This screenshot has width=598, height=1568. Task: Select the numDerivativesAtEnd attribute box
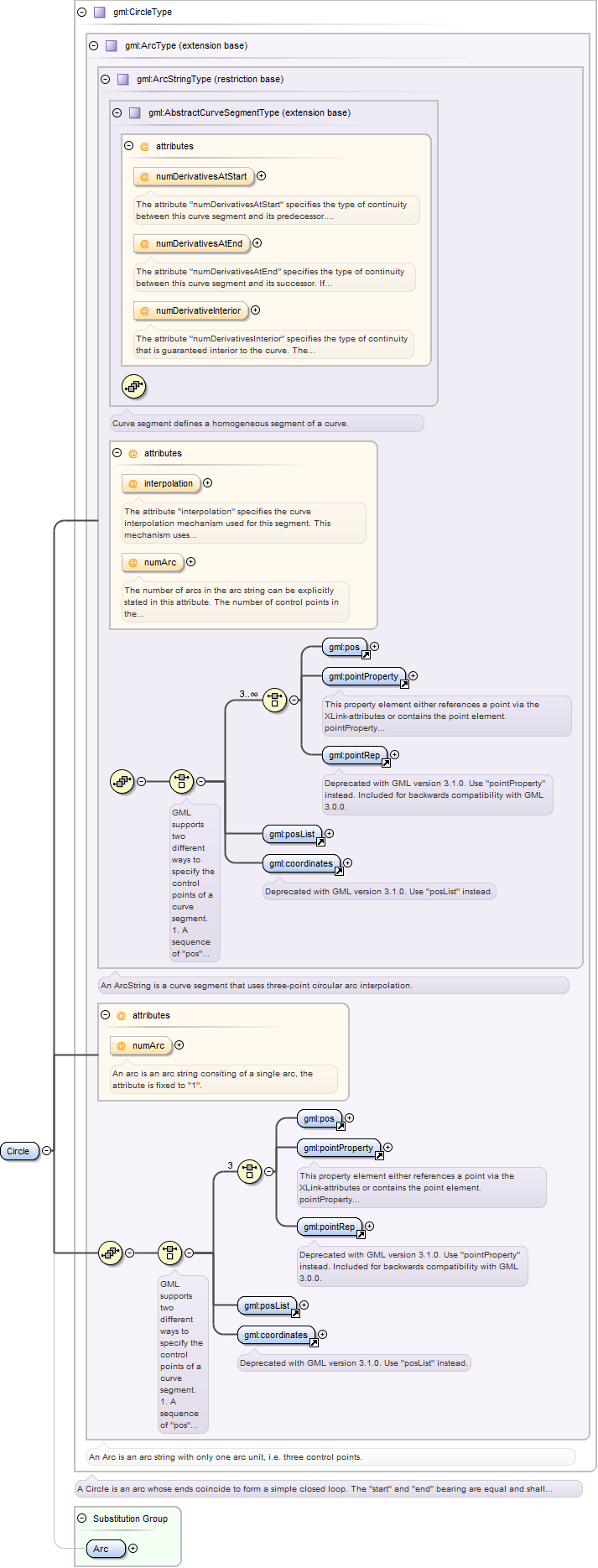click(x=191, y=244)
